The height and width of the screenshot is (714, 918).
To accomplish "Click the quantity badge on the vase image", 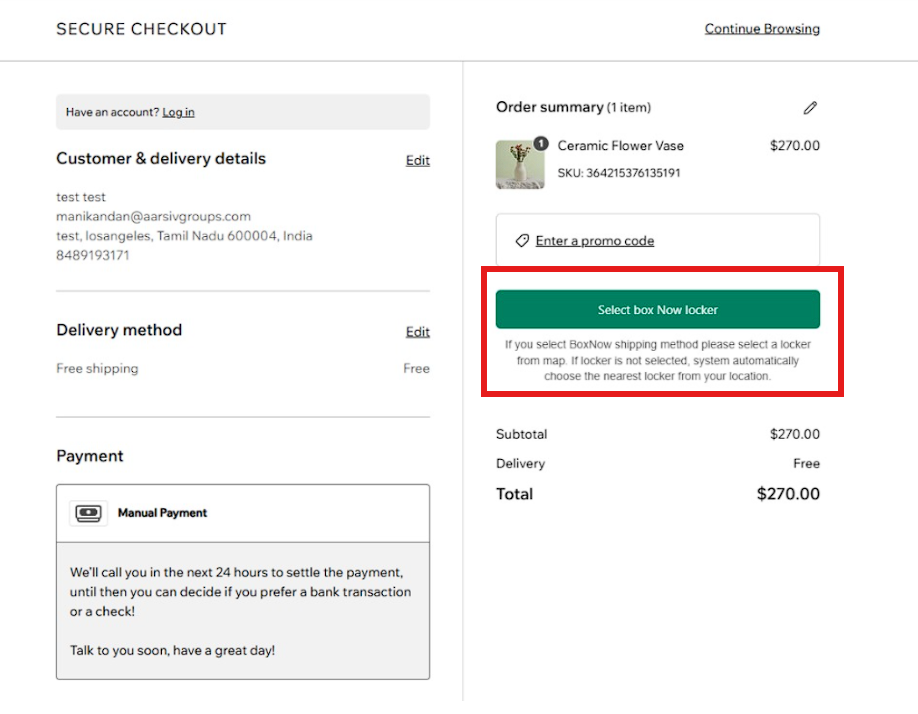I will [x=540, y=143].
